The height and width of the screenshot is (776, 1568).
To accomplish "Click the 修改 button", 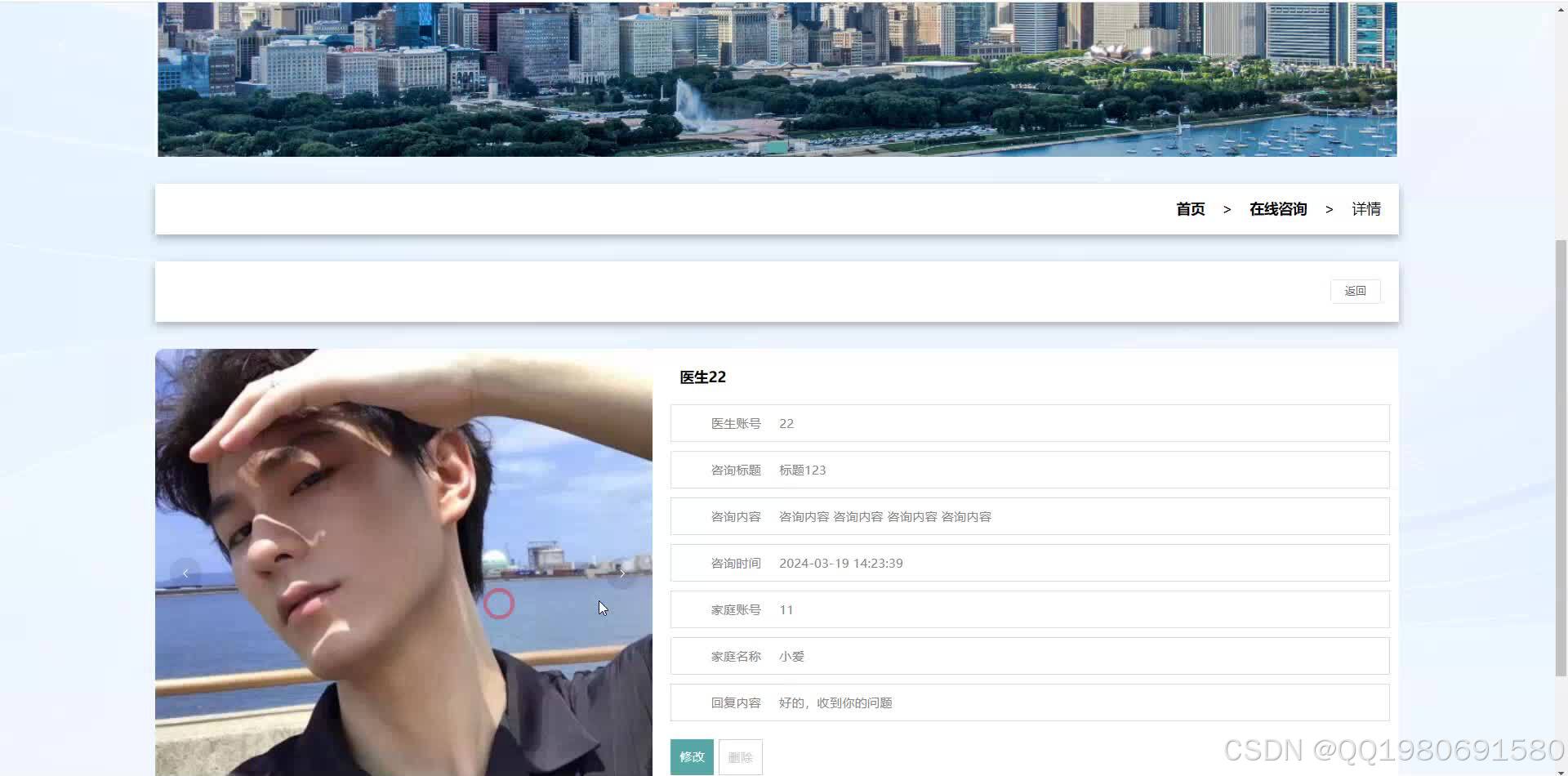I will 692,757.
